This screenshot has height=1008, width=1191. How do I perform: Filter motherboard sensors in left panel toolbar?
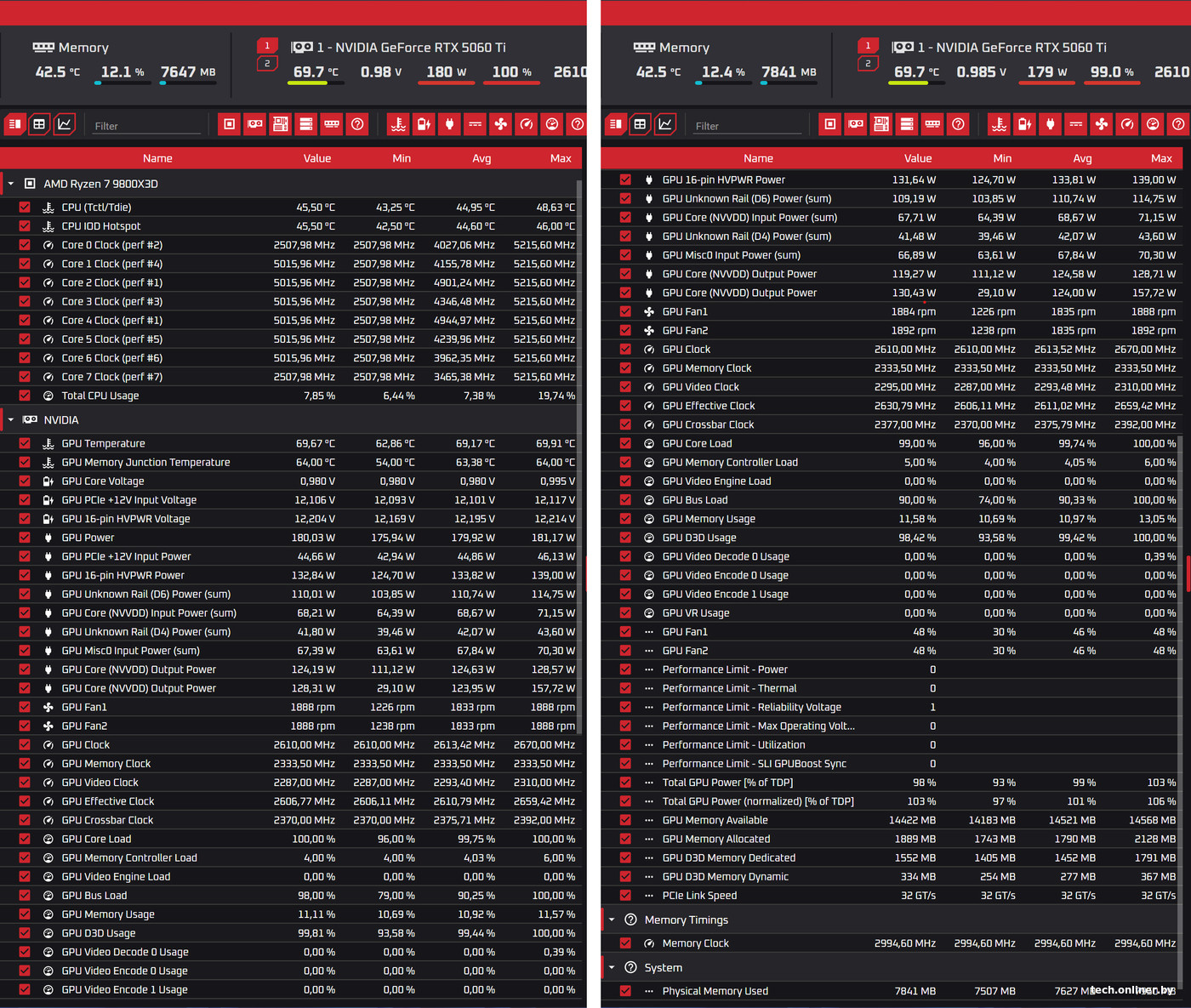click(281, 124)
